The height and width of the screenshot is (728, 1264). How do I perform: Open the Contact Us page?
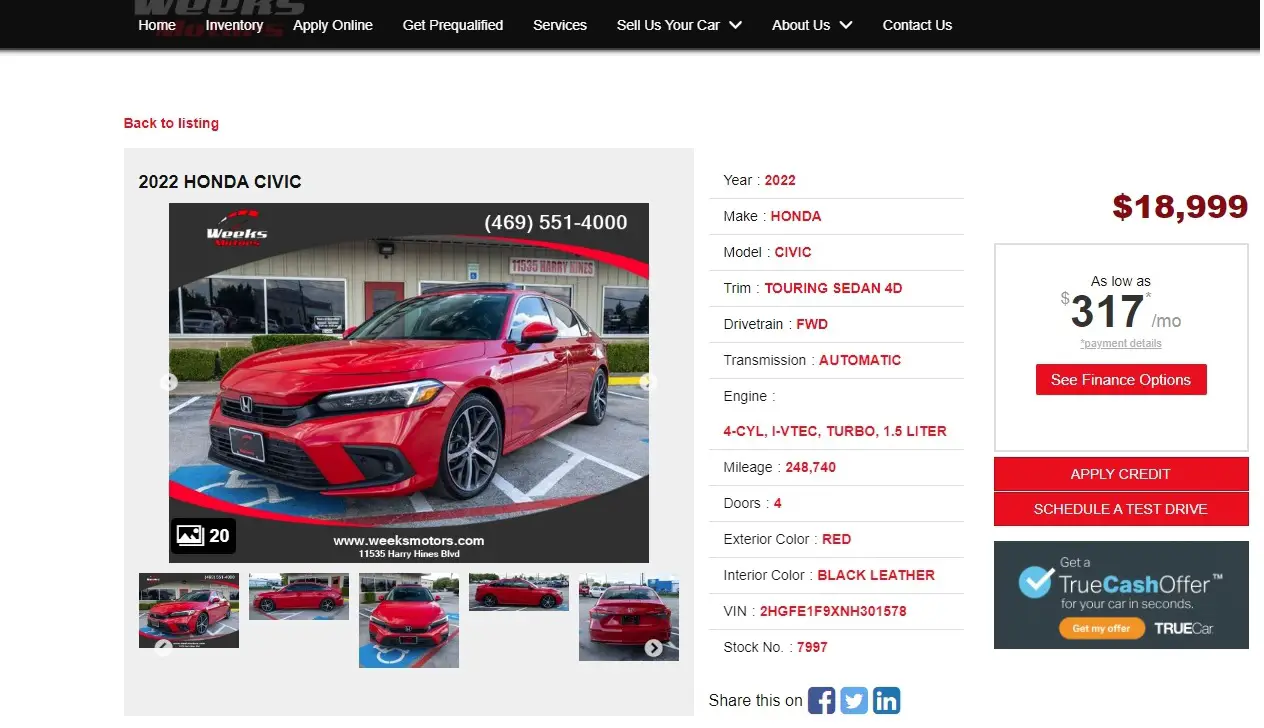pos(917,25)
